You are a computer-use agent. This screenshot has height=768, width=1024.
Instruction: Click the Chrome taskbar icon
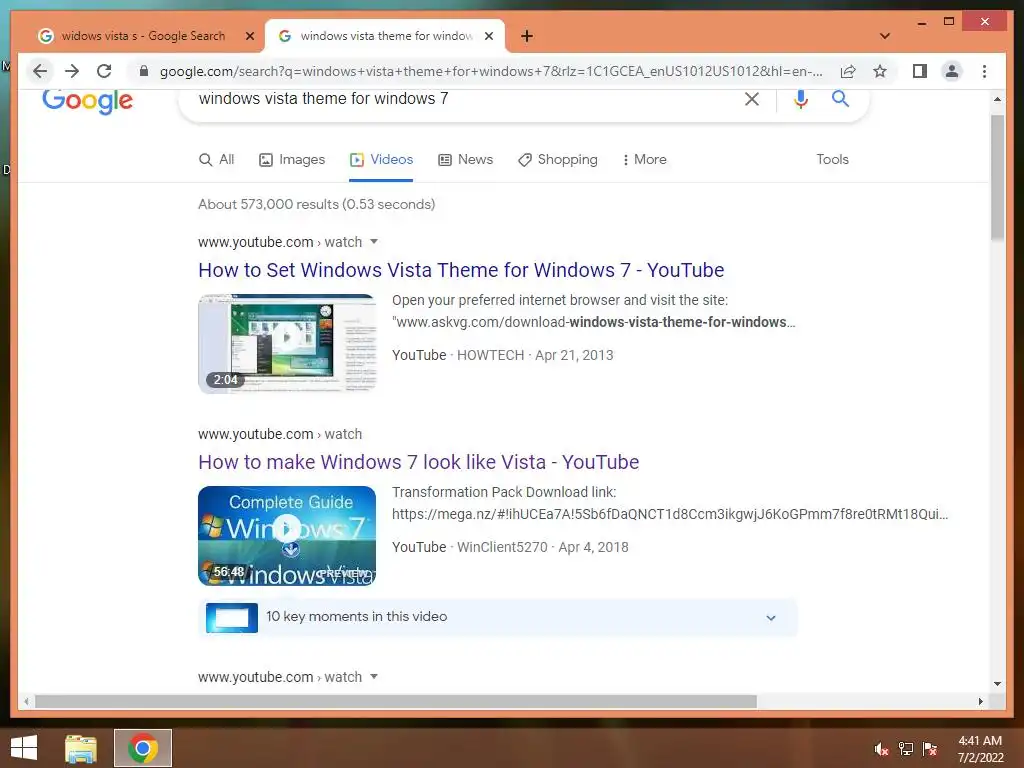tap(143, 748)
